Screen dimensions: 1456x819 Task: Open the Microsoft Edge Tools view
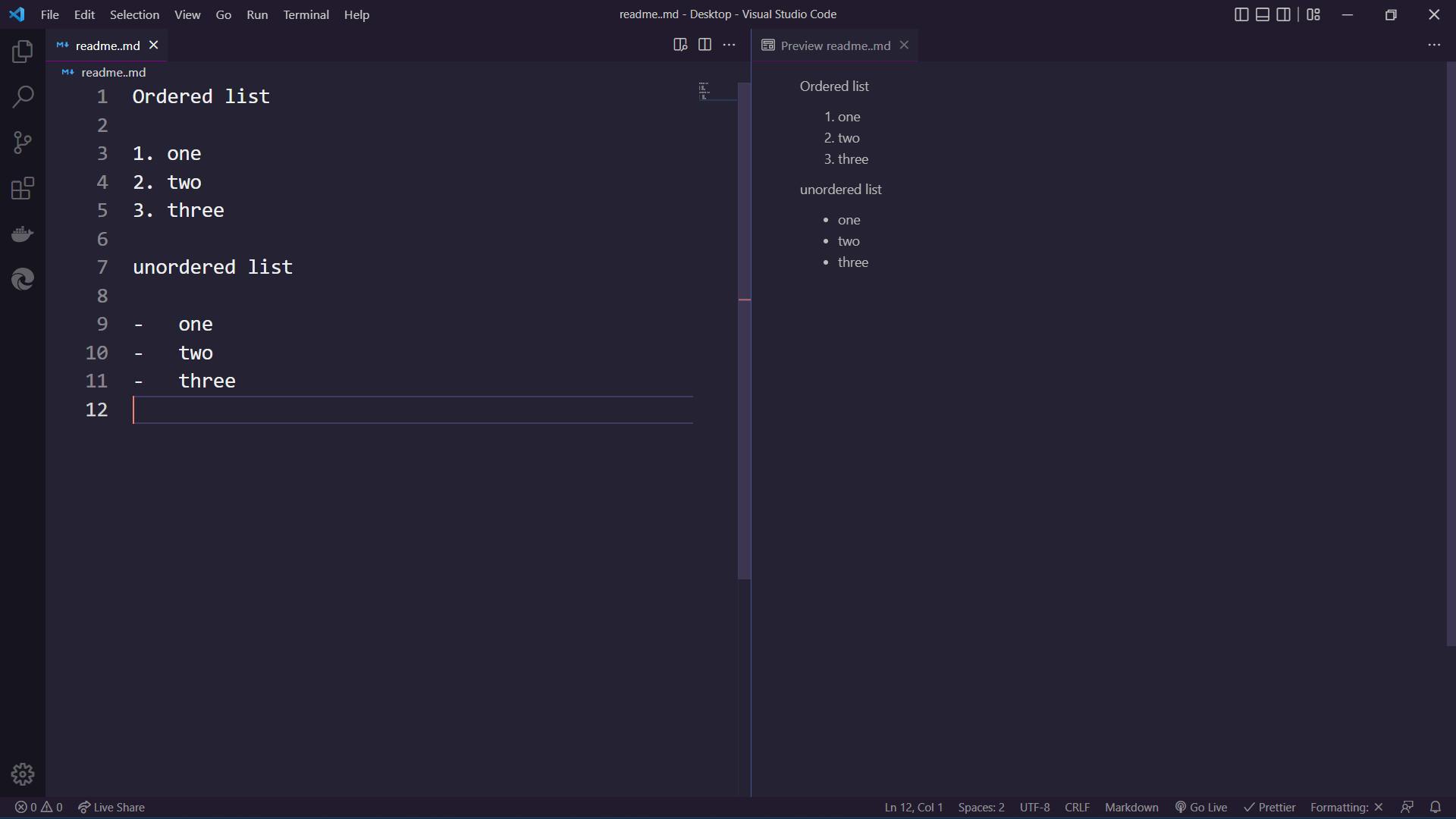23,279
